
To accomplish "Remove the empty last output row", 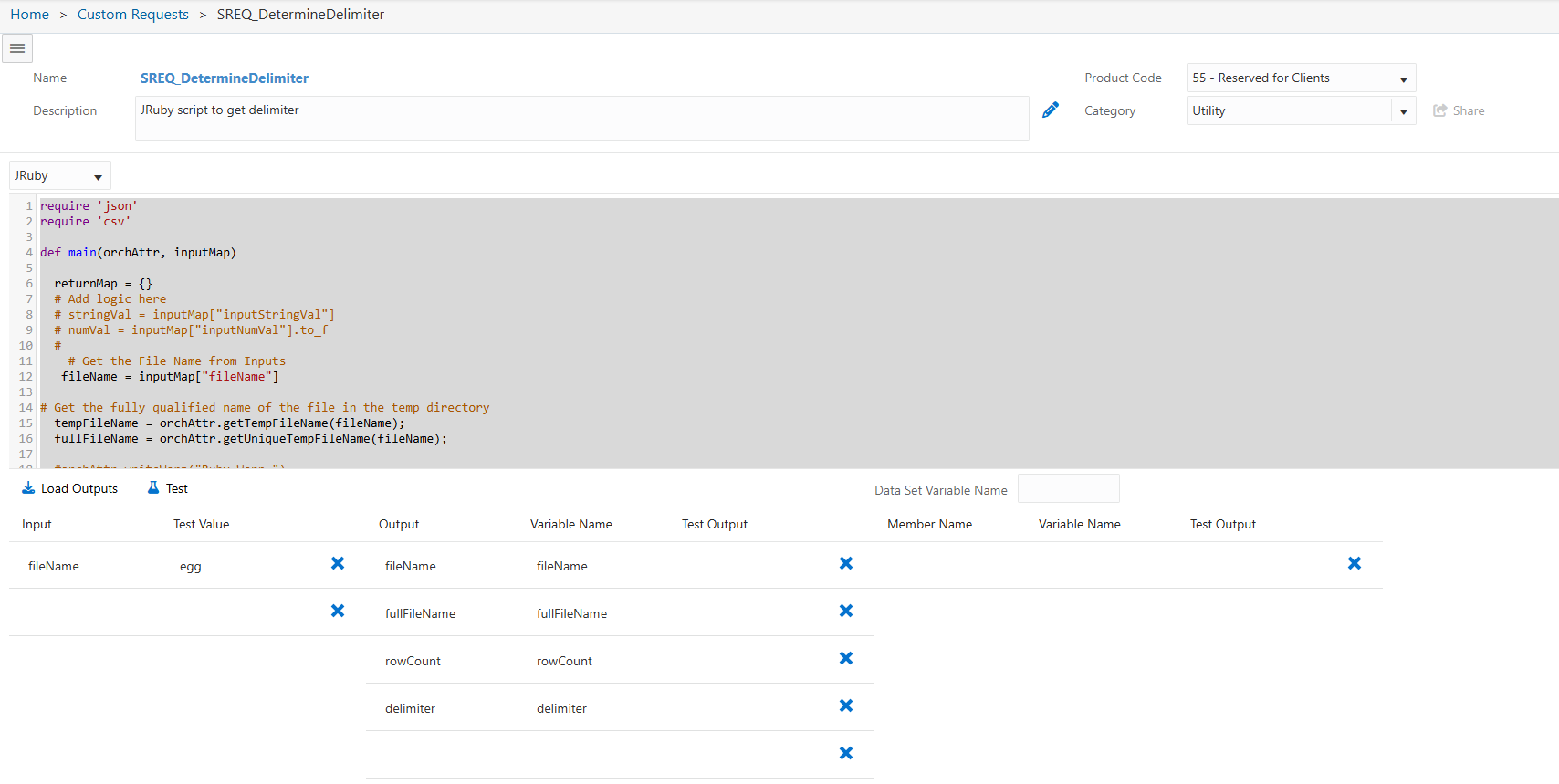I will [x=846, y=754].
